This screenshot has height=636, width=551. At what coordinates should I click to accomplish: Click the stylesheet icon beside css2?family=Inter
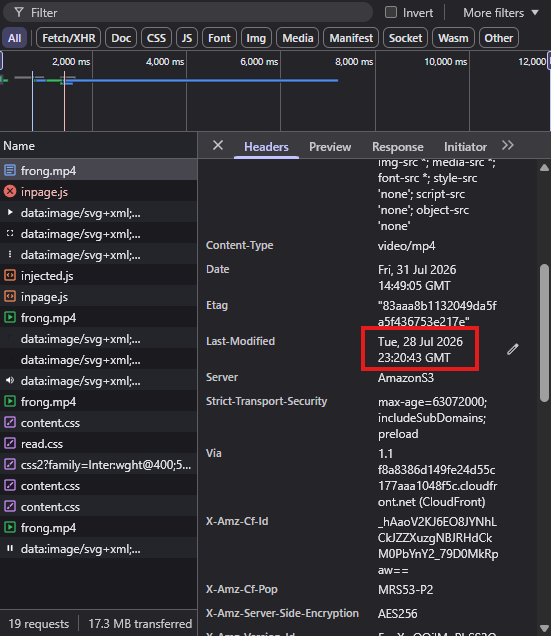[10, 464]
